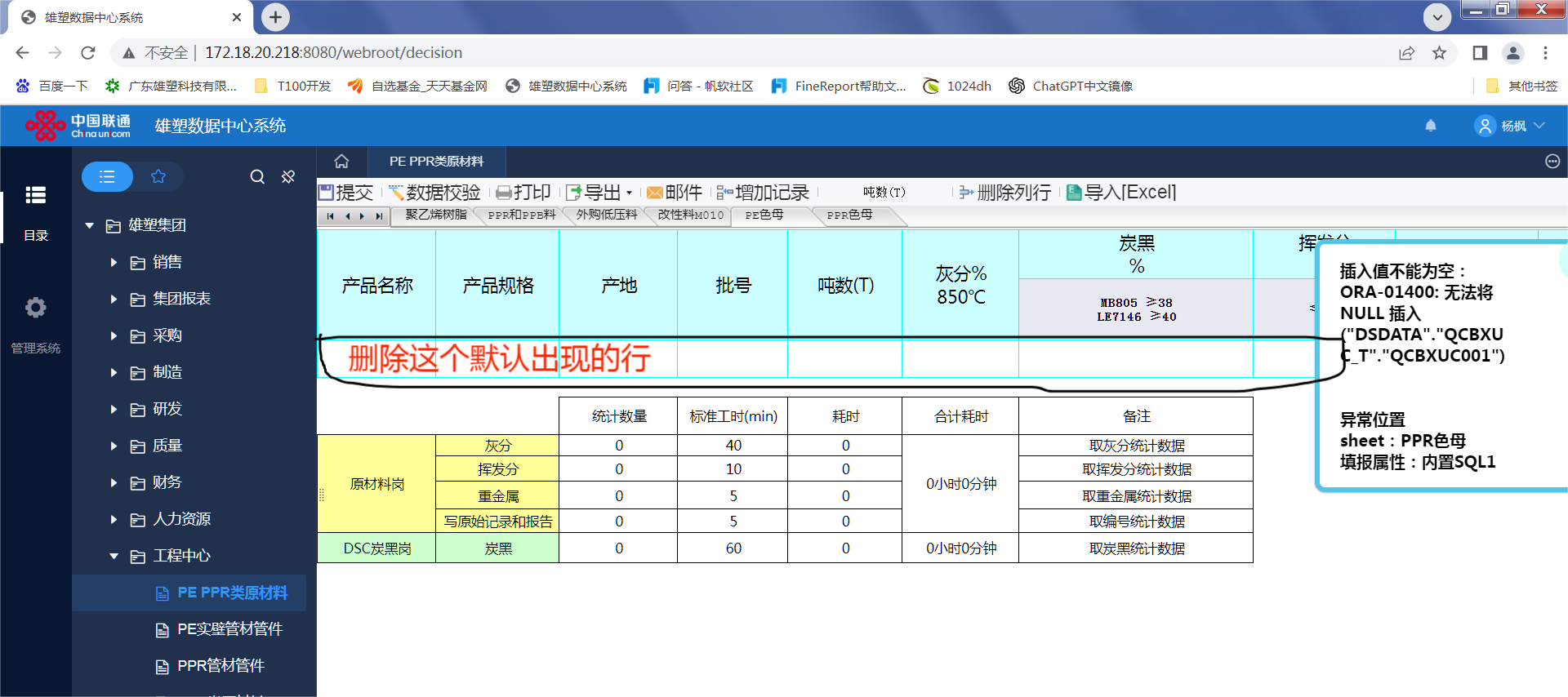Reload the page
Screen dimensions: 1568x697
click(88, 52)
